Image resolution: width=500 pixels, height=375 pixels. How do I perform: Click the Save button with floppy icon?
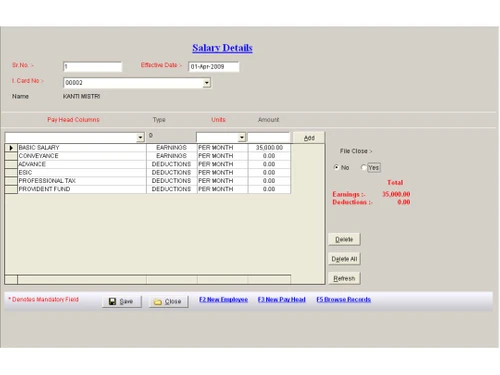coord(122,301)
